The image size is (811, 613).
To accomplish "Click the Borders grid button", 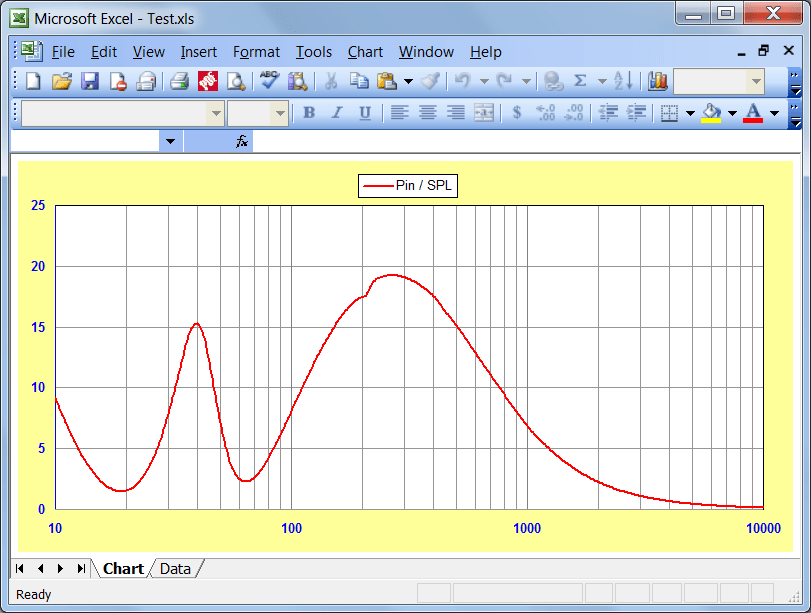I will pos(669,112).
